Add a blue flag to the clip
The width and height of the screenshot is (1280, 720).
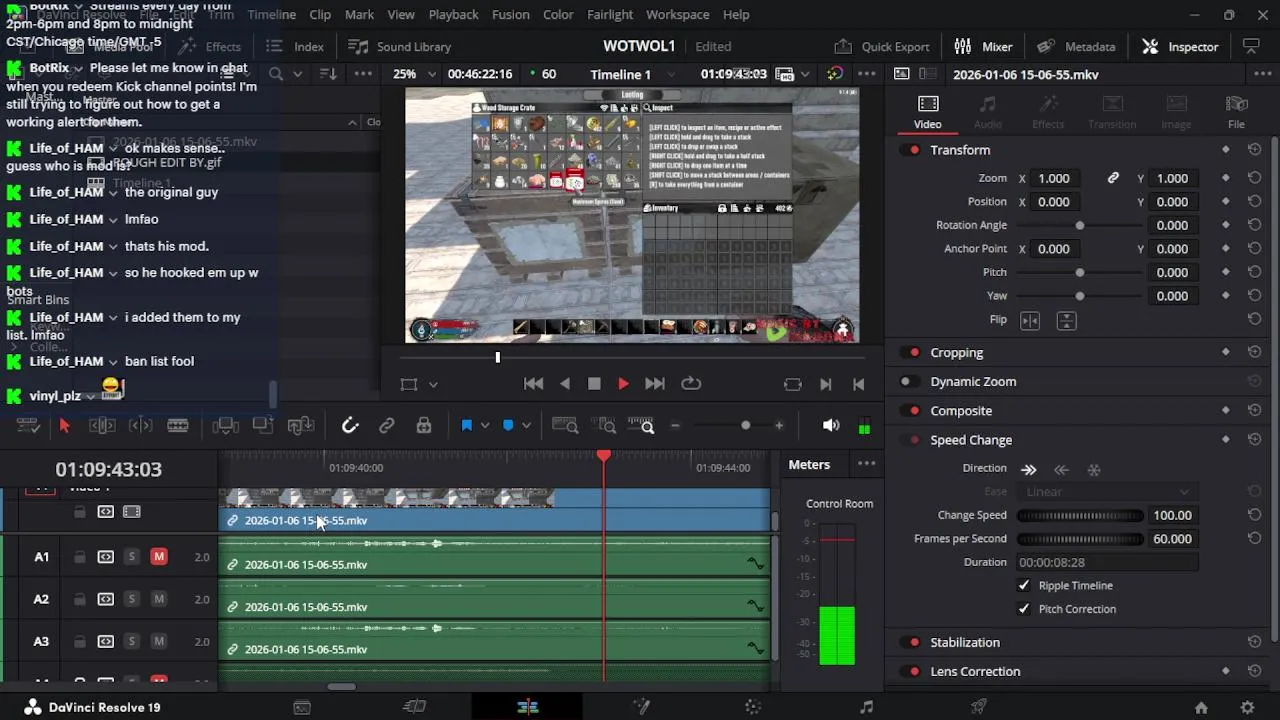467,426
